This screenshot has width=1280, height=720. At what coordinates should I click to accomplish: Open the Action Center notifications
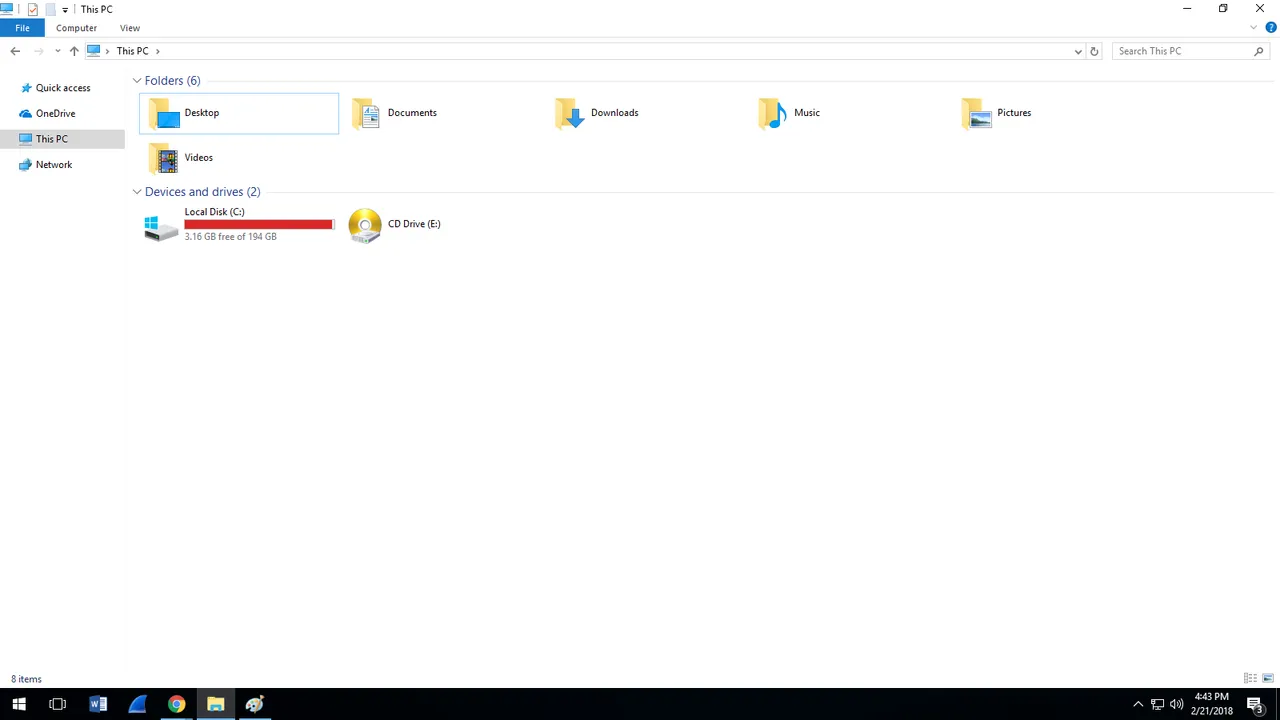tap(1255, 705)
